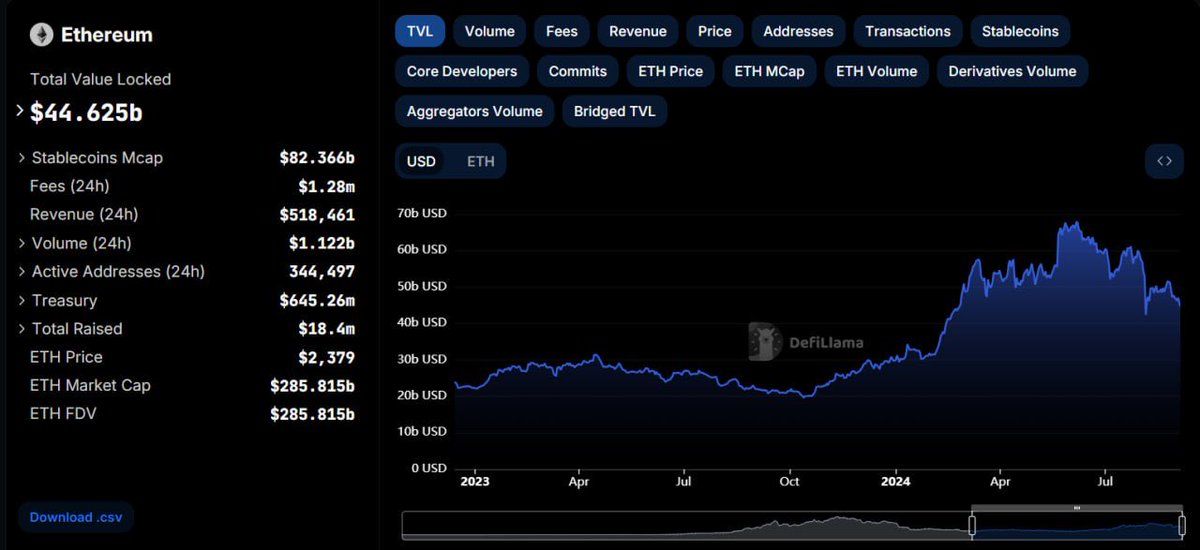Click the 70b USD axis label
The height and width of the screenshot is (550, 1200).
point(421,213)
